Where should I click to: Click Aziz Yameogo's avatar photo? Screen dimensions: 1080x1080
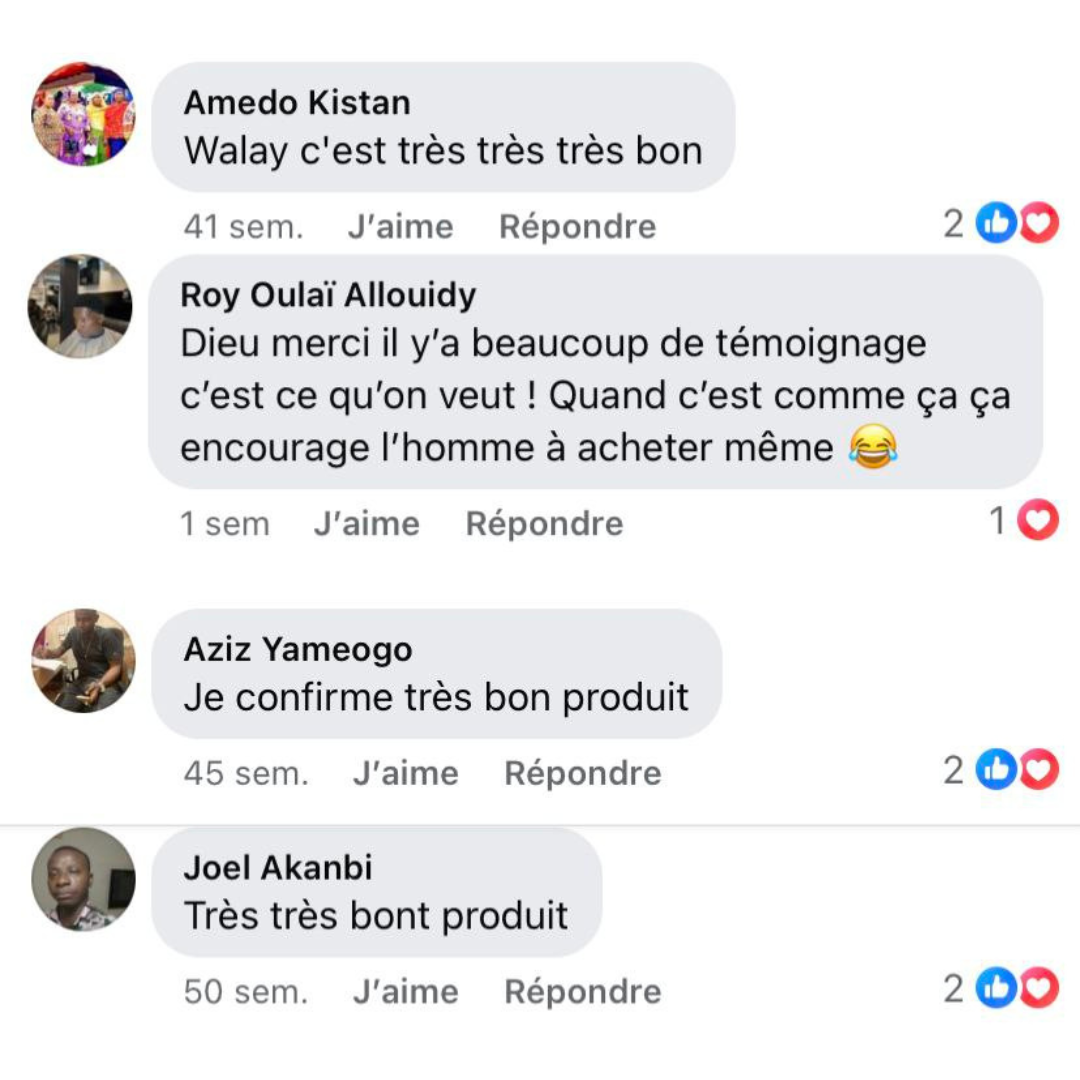(x=83, y=660)
